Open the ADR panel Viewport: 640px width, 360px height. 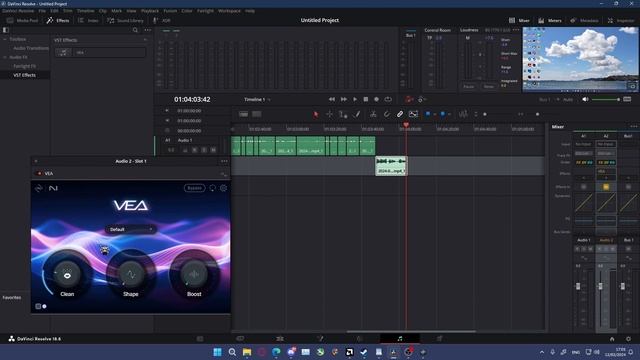pyautogui.click(x=162, y=20)
